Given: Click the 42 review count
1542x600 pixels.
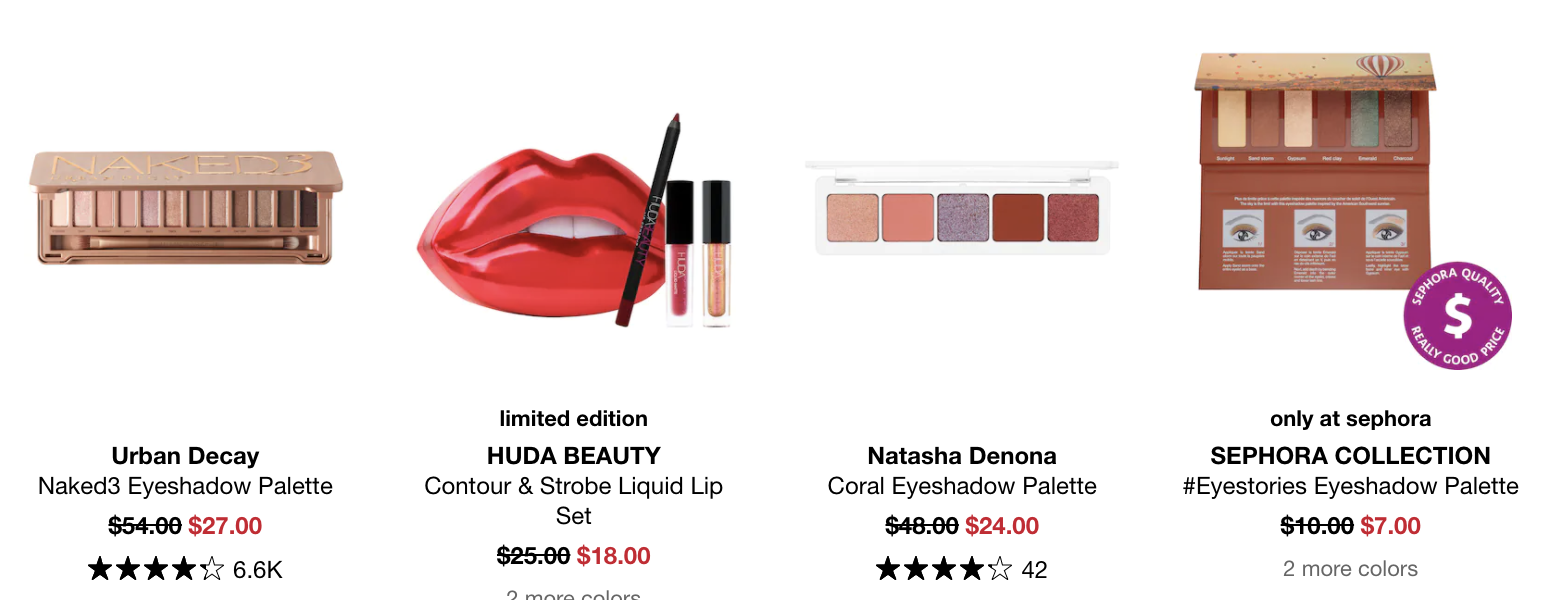Looking at the screenshot, I should tap(1035, 570).
